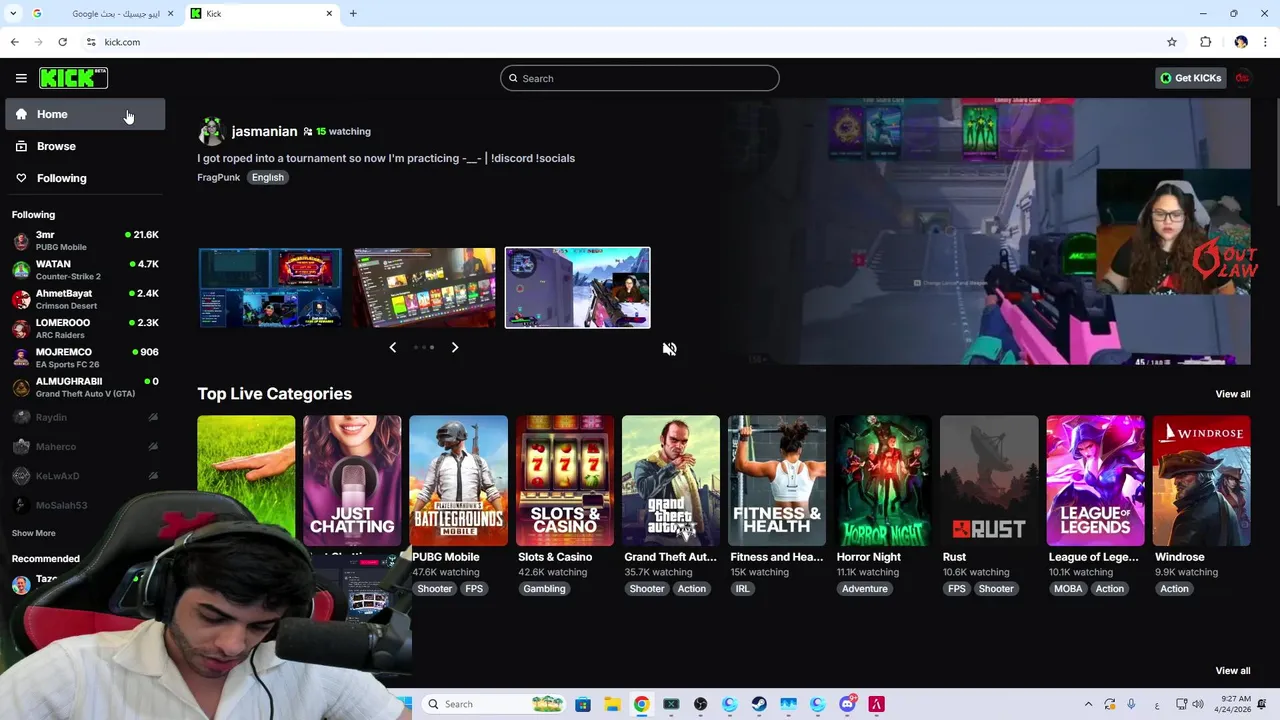Select the Kick browser tab

(x=262, y=13)
